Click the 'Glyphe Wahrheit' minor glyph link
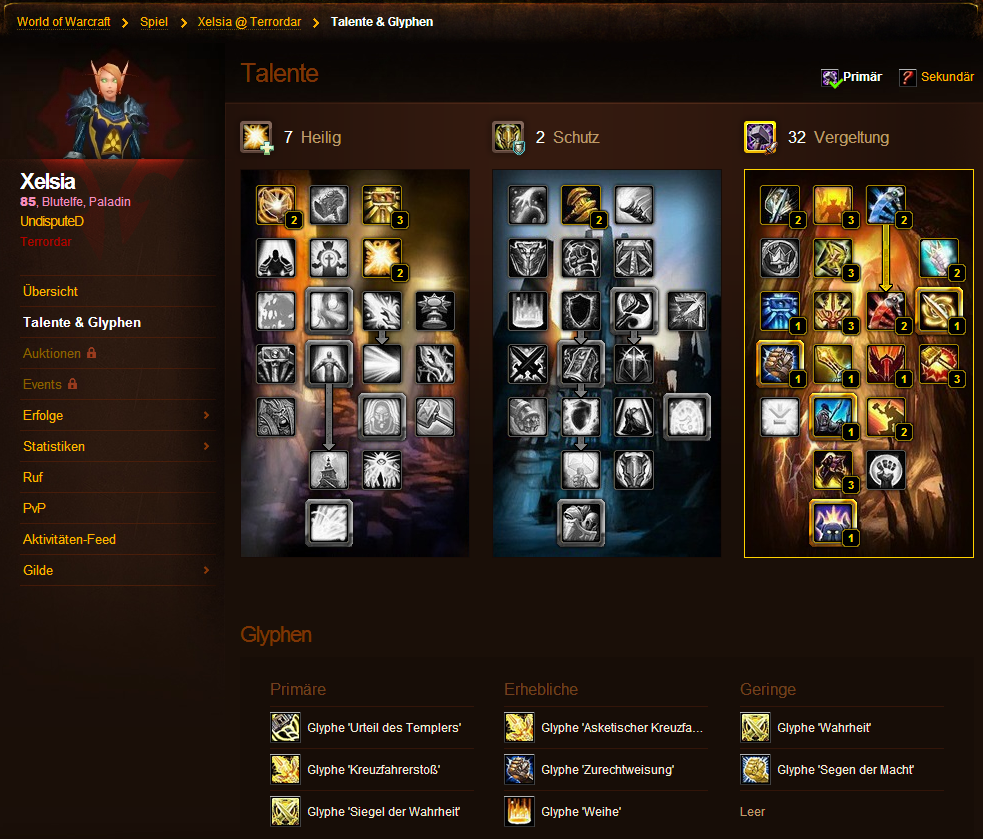This screenshot has height=839, width=983. point(823,728)
